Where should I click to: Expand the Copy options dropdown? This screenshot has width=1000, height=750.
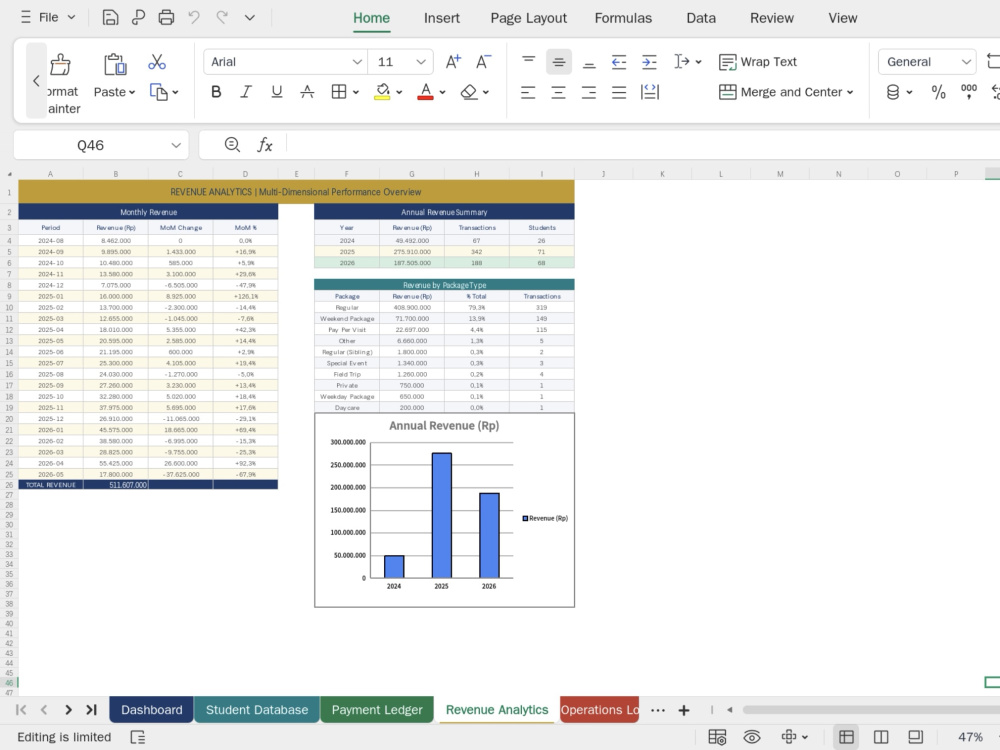[x=175, y=92]
